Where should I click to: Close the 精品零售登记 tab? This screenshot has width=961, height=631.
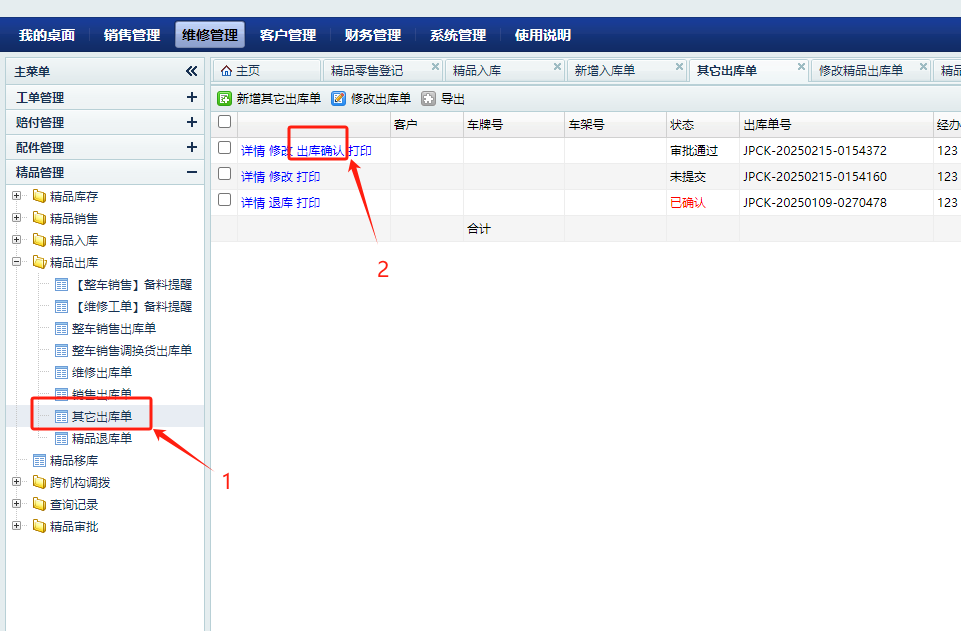(435, 67)
